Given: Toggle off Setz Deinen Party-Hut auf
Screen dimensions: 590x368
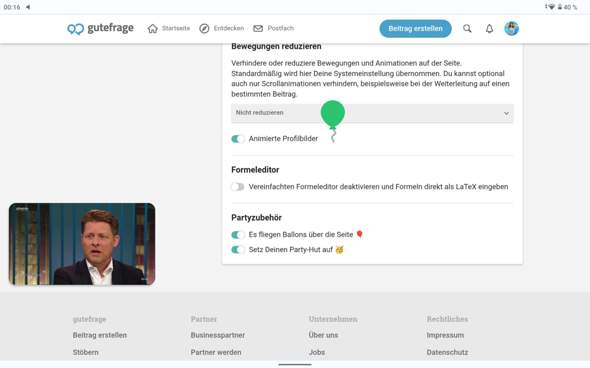Looking at the screenshot, I should (237, 249).
